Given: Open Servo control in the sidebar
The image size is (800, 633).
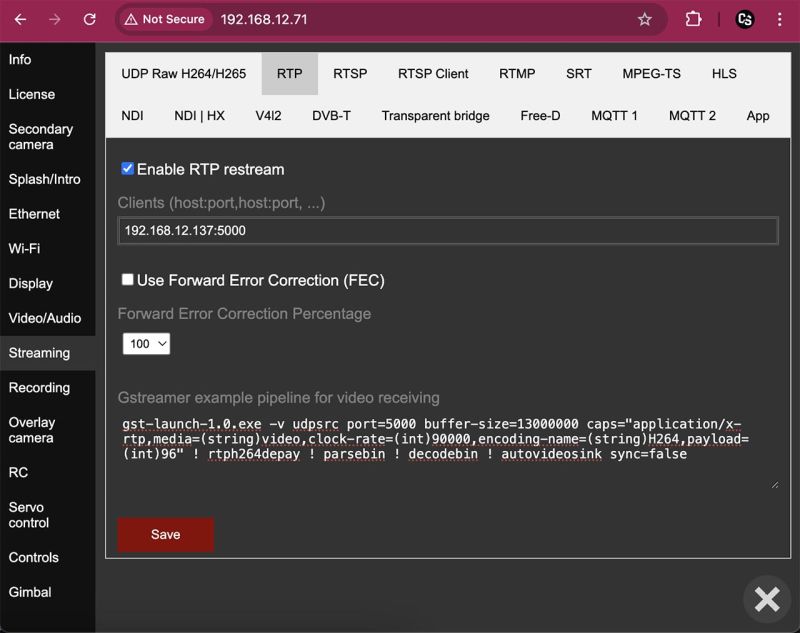Looking at the screenshot, I should point(47,515).
